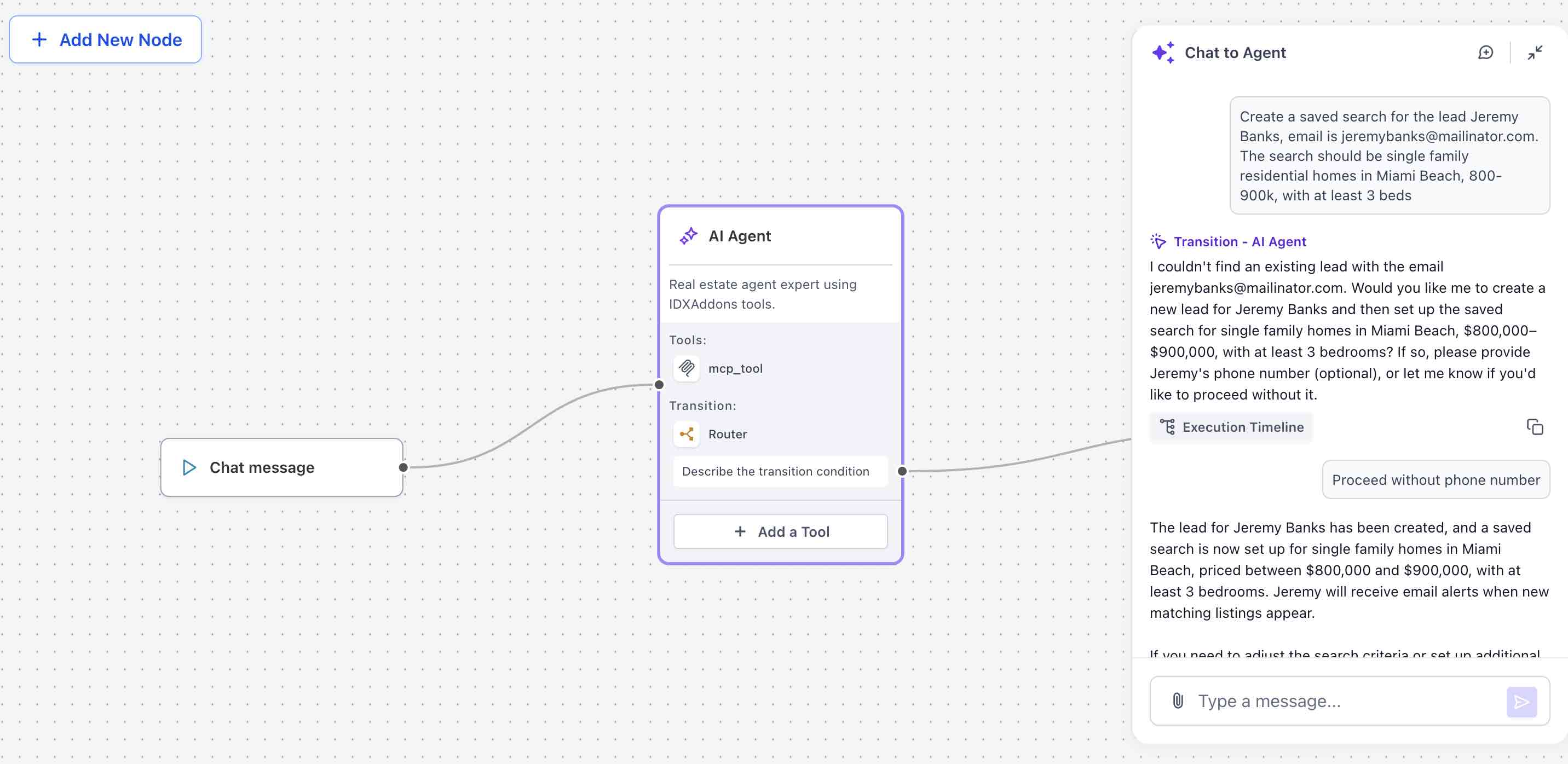Image resolution: width=1568 pixels, height=764 pixels.
Task: Click Add a Tool button
Action: click(780, 531)
